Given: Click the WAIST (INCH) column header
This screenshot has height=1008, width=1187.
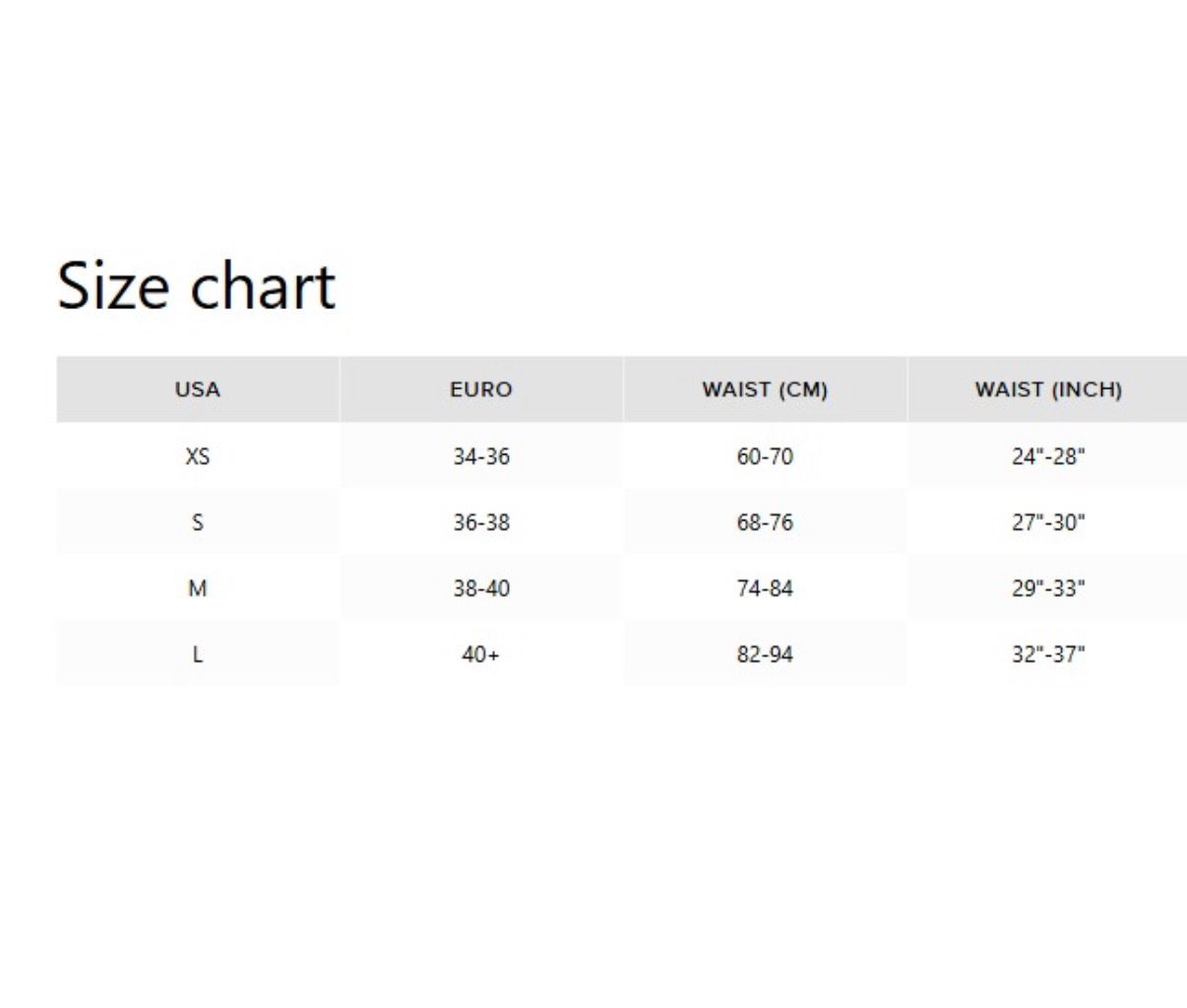Looking at the screenshot, I should coord(1048,390).
